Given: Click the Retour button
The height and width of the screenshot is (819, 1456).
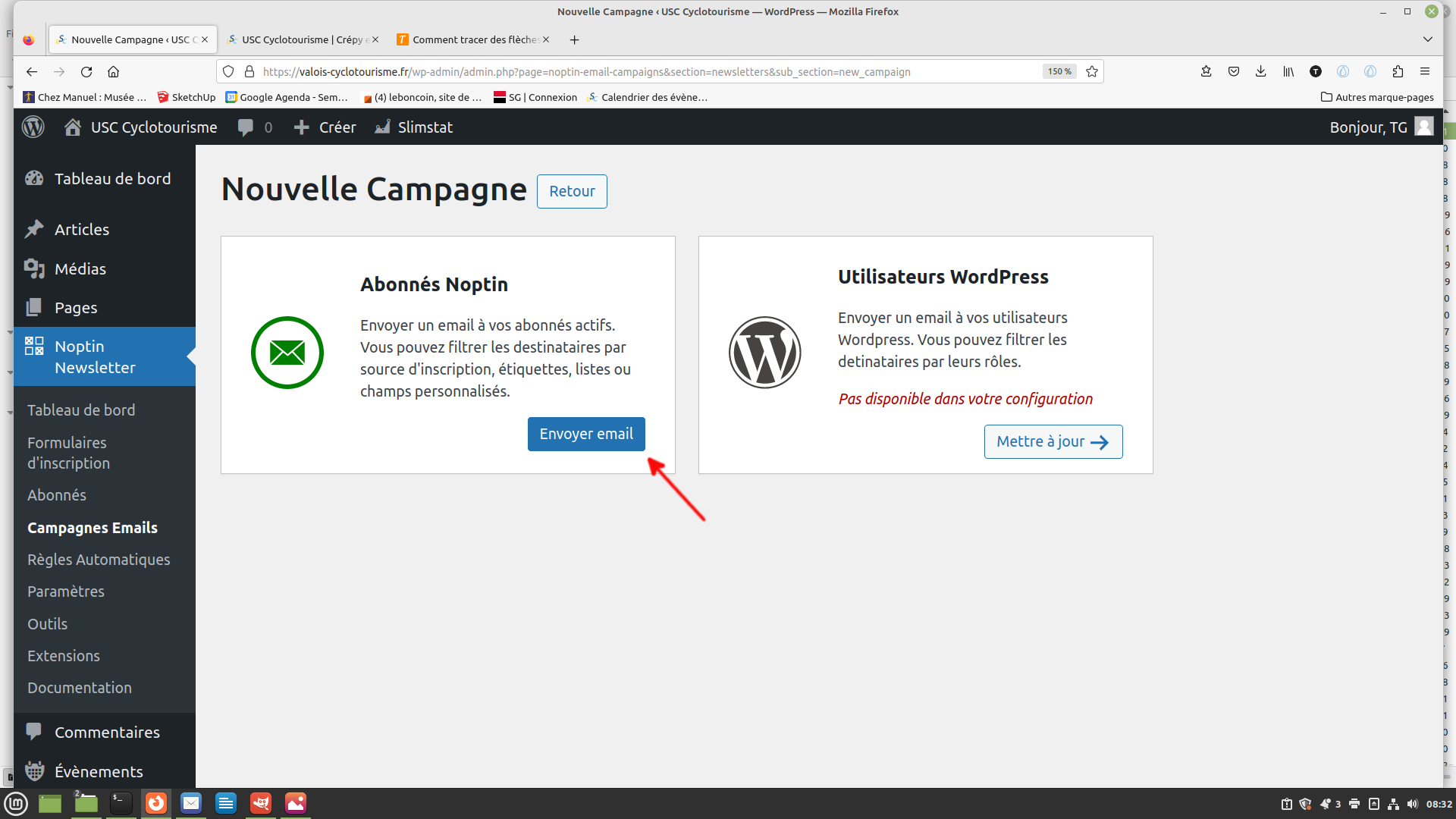Looking at the screenshot, I should coord(572,191).
